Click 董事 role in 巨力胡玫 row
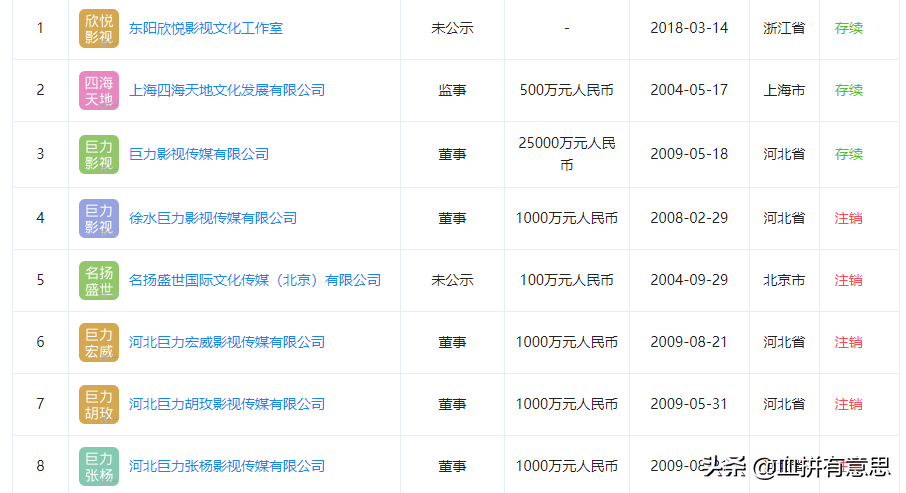The height and width of the screenshot is (493, 906). click(x=452, y=404)
